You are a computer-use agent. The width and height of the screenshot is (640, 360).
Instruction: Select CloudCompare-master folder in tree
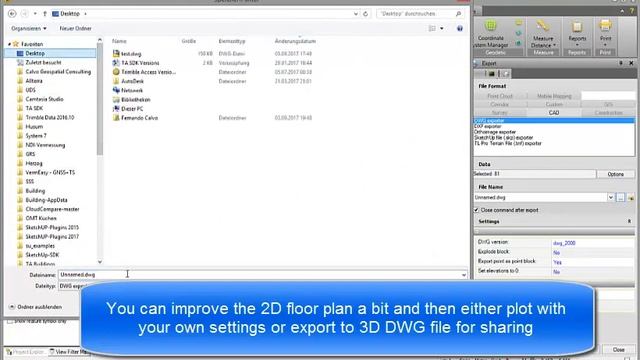(52, 209)
